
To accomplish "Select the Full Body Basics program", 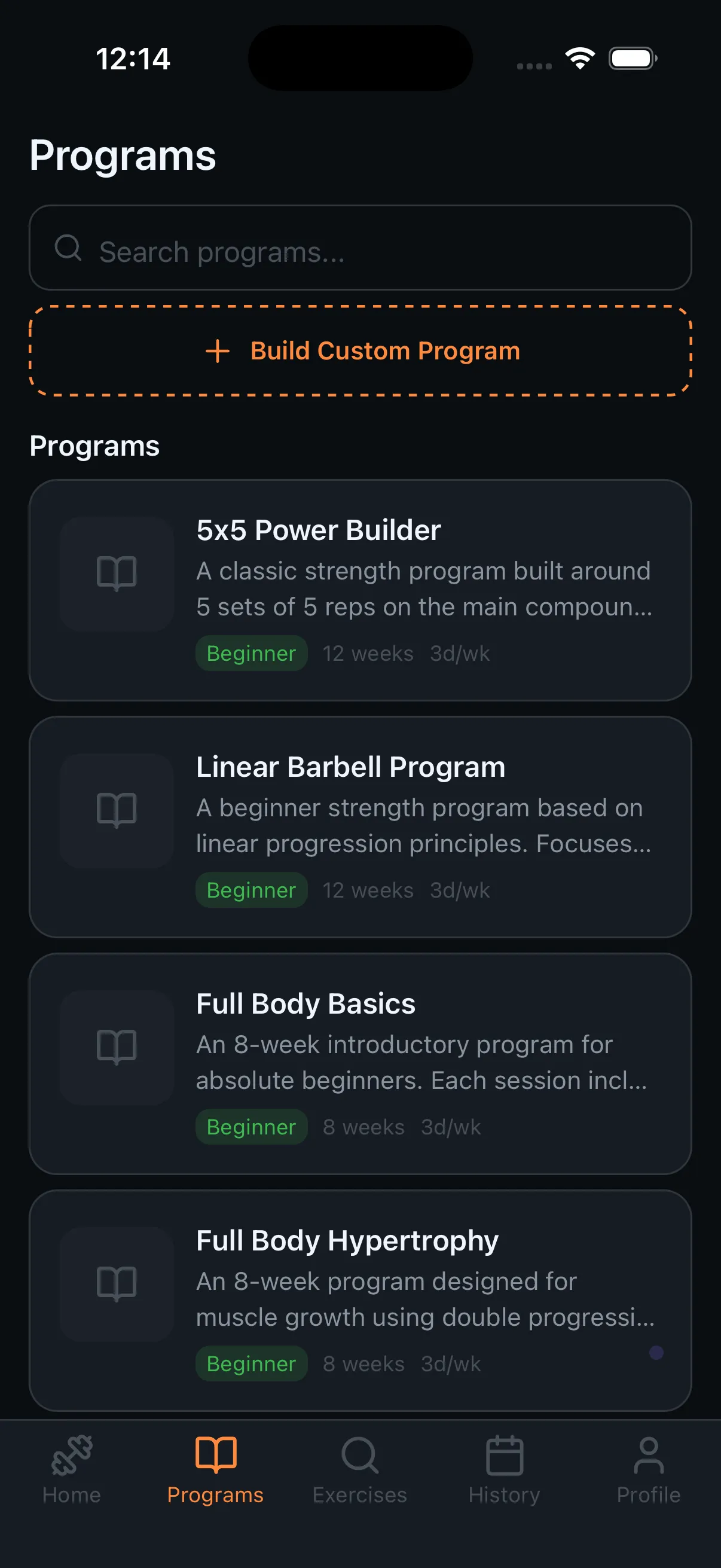I will pyautogui.click(x=360, y=1065).
